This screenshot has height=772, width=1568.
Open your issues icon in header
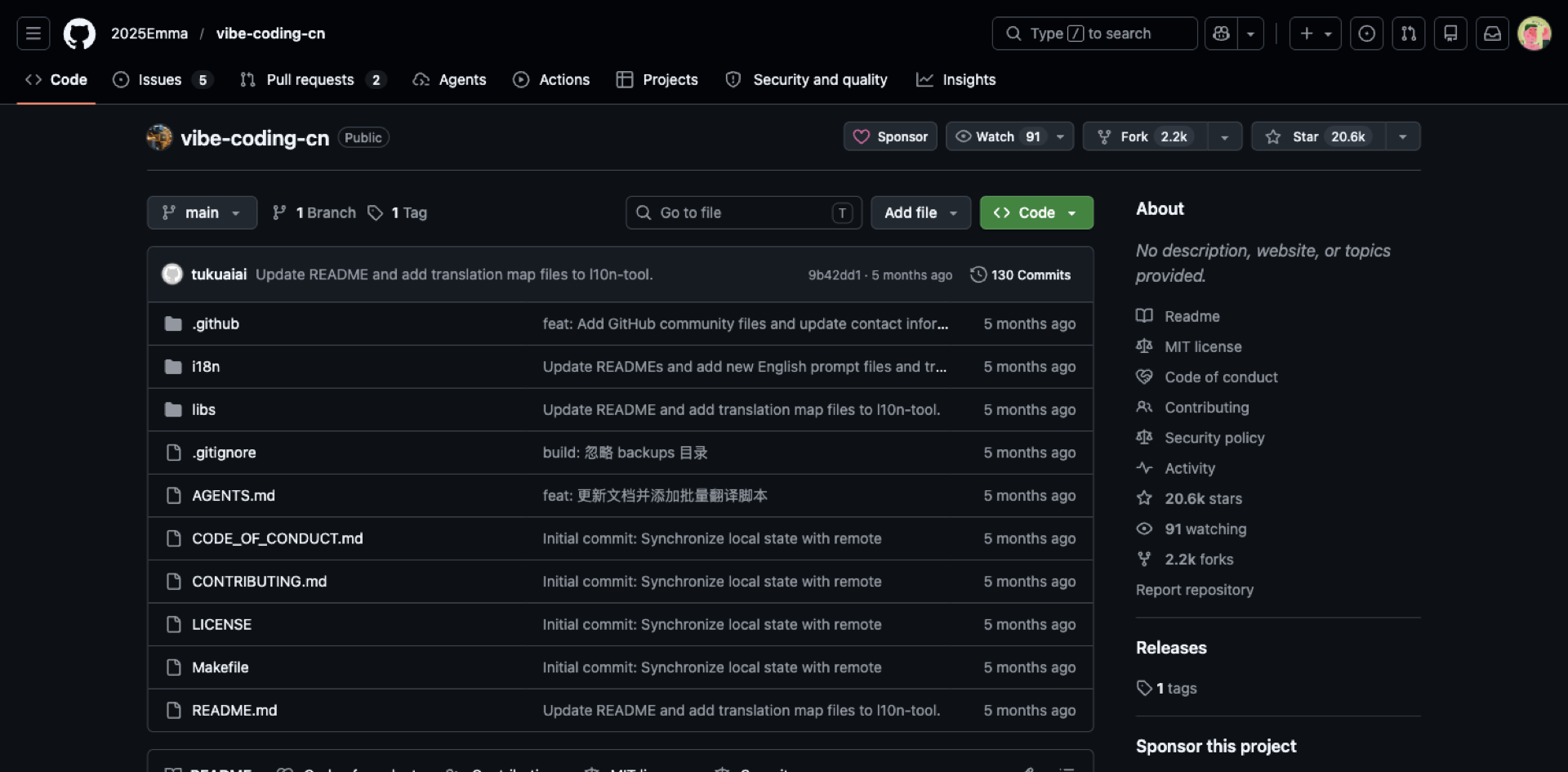point(1366,33)
